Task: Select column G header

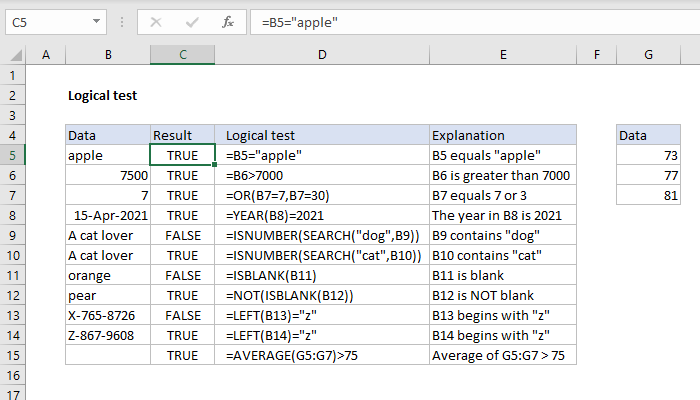Action: click(647, 56)
